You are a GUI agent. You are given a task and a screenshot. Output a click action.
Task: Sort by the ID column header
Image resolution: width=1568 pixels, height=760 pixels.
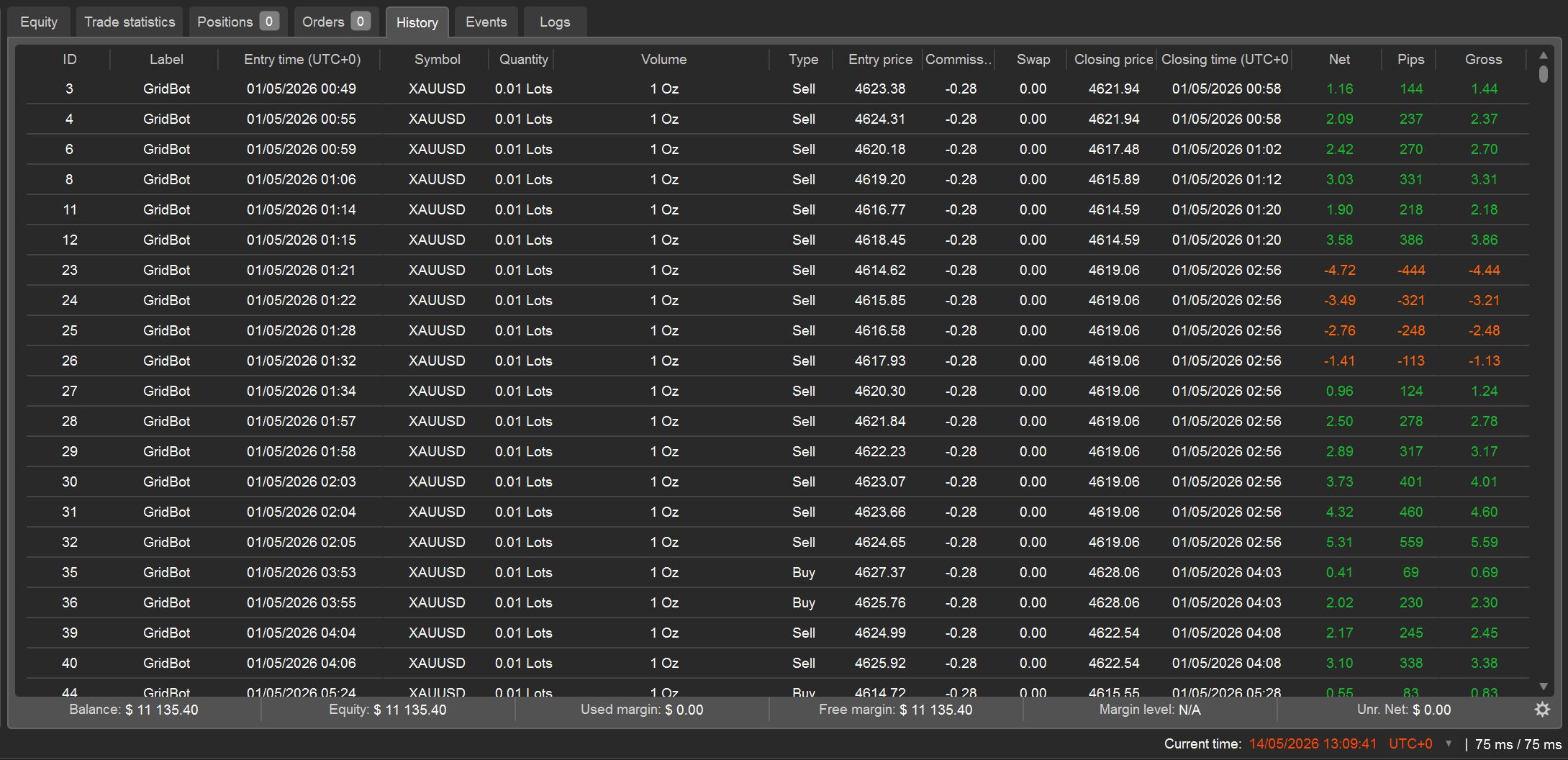tap(70, 60)
